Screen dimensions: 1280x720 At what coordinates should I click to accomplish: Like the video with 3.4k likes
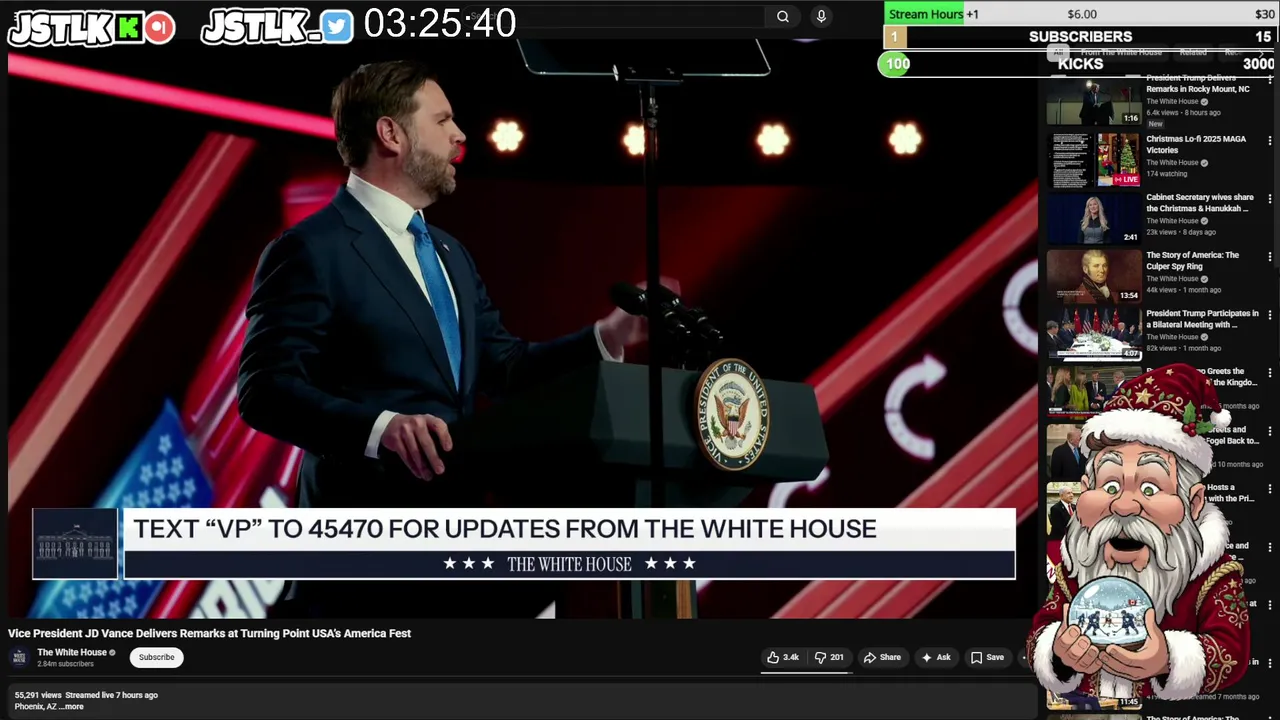pyautogui.click(x=783, y=657)
